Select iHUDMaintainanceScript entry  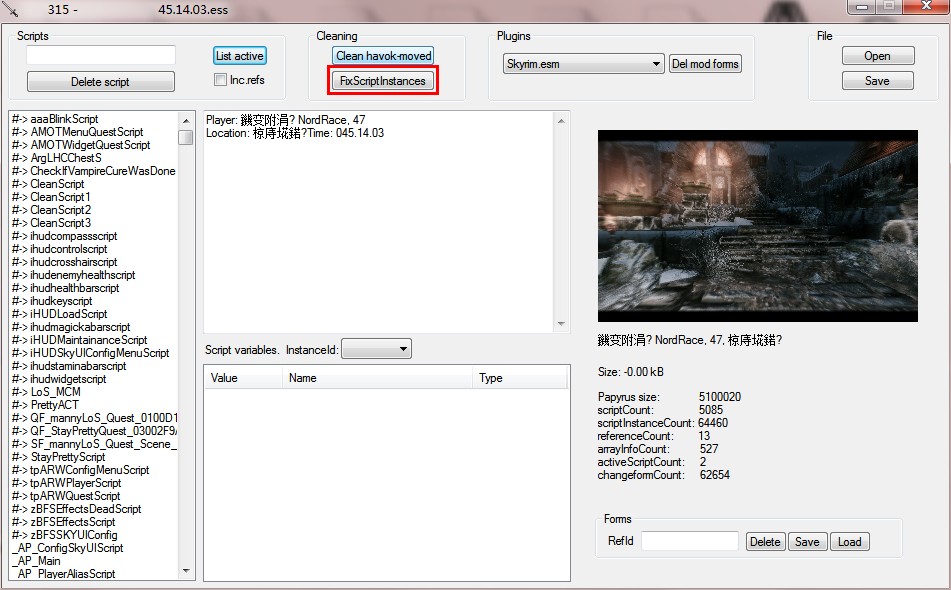[x=79, y=340]
